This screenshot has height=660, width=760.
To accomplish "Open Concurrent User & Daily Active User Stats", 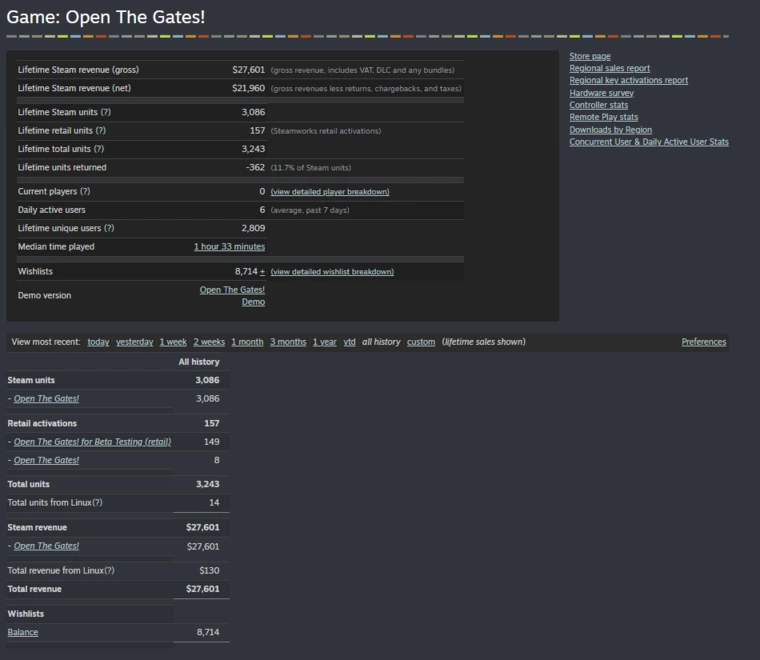I will (x=649, y=142).
